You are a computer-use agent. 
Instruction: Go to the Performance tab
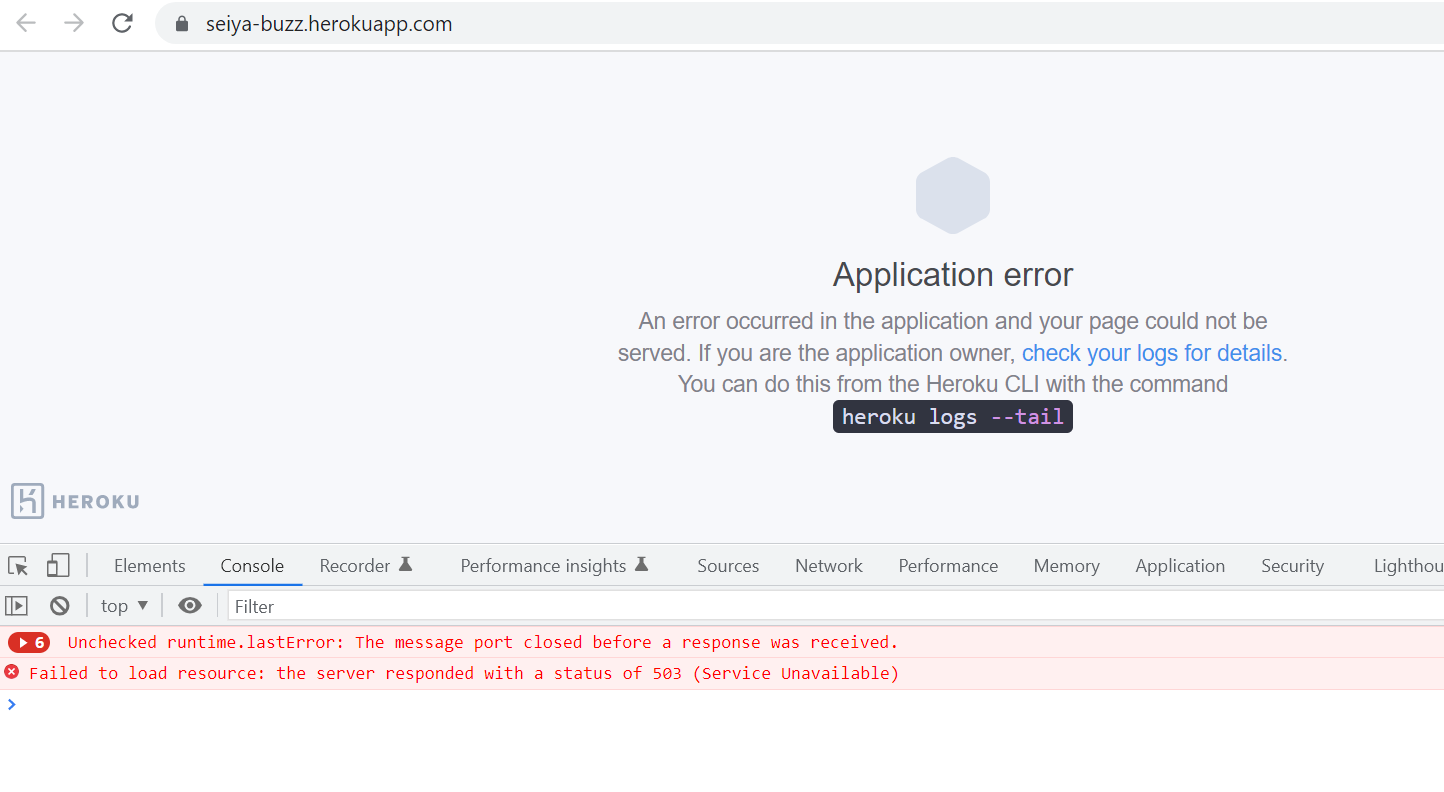click(948, 566)
